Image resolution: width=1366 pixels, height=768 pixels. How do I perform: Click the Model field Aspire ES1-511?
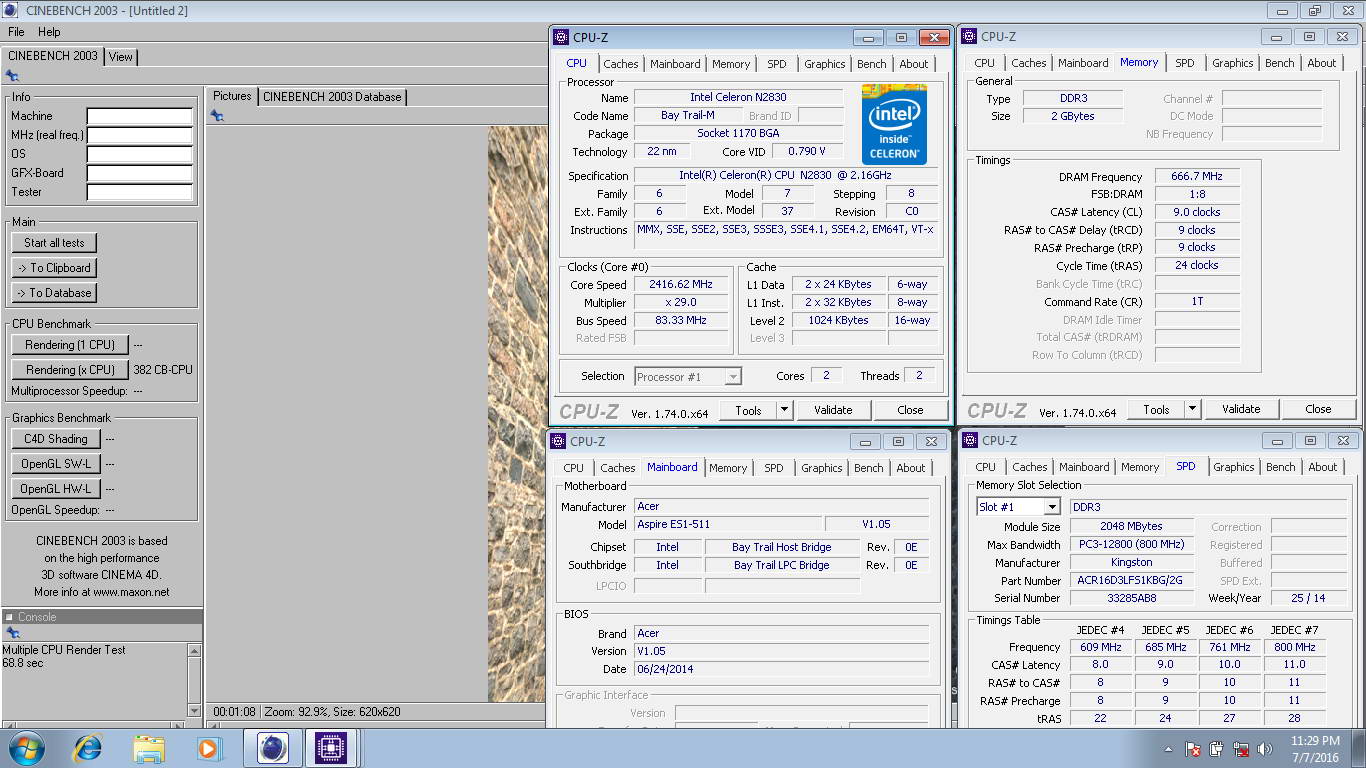[x=729, y=524]
